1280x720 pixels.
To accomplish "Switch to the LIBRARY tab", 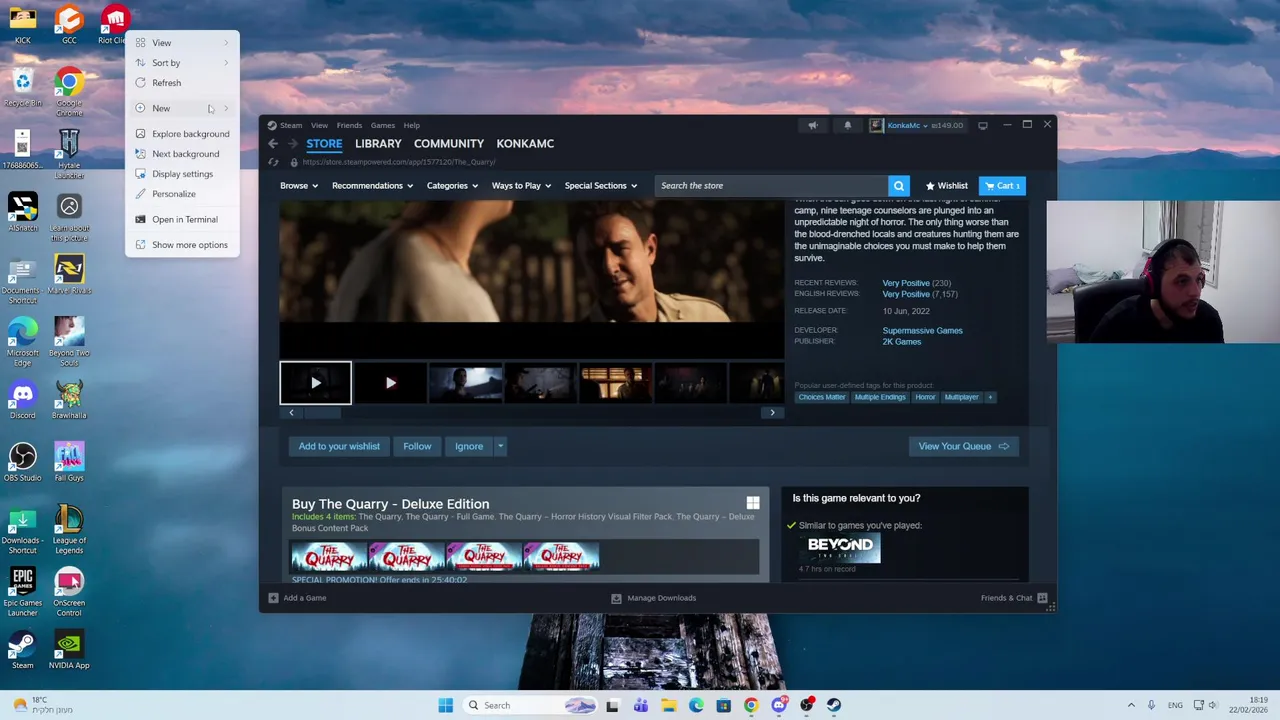I will [378, 144].
